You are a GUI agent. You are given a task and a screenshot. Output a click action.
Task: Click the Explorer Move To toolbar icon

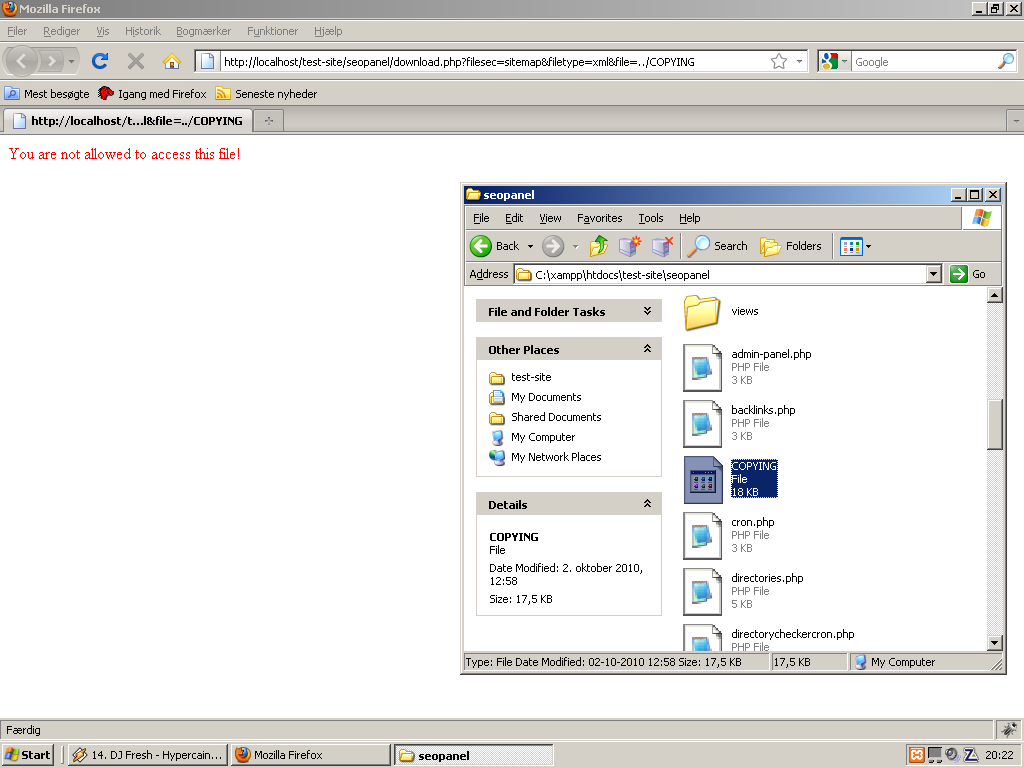click(630, 246)
